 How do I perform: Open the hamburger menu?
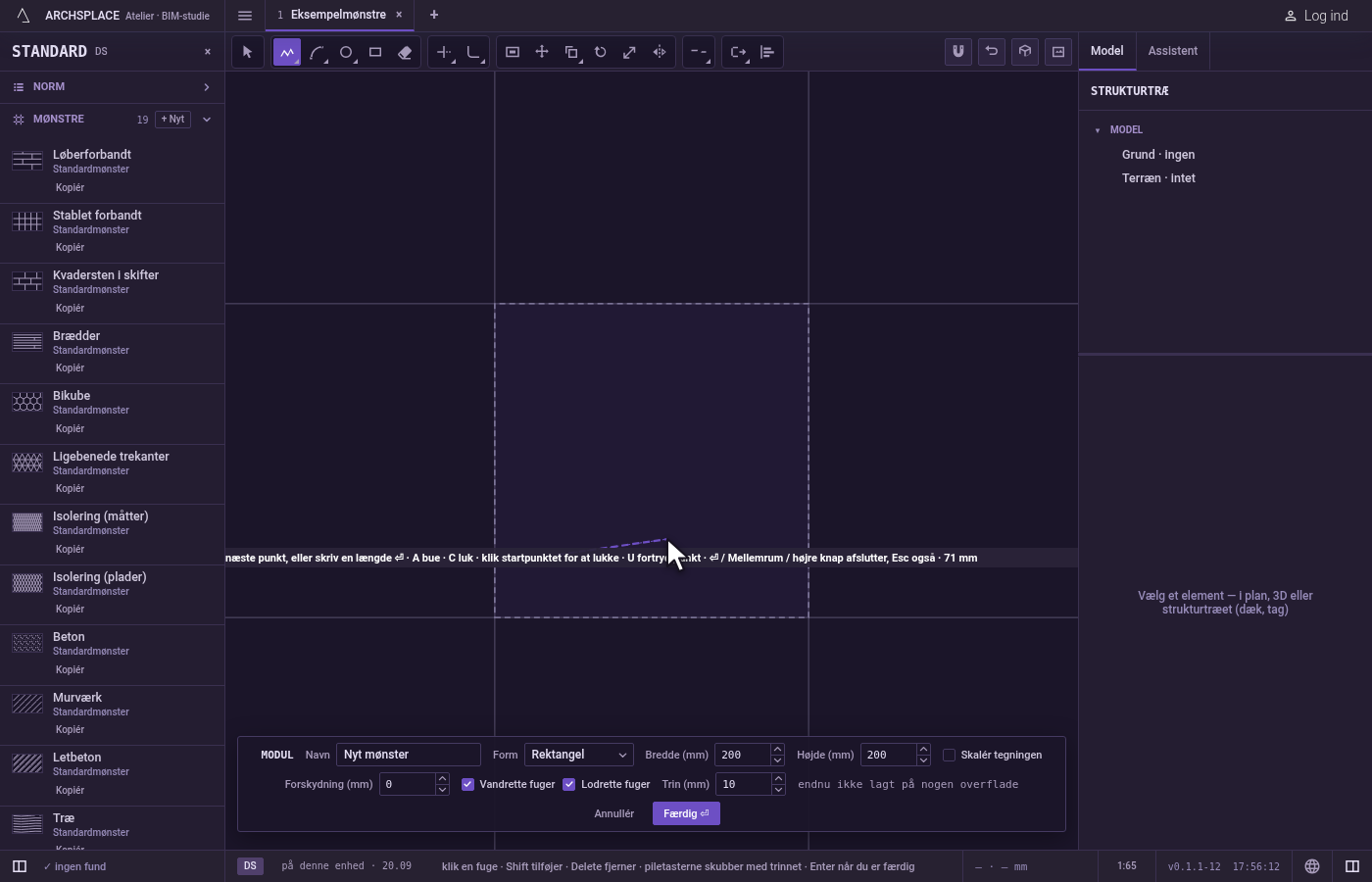245,16
